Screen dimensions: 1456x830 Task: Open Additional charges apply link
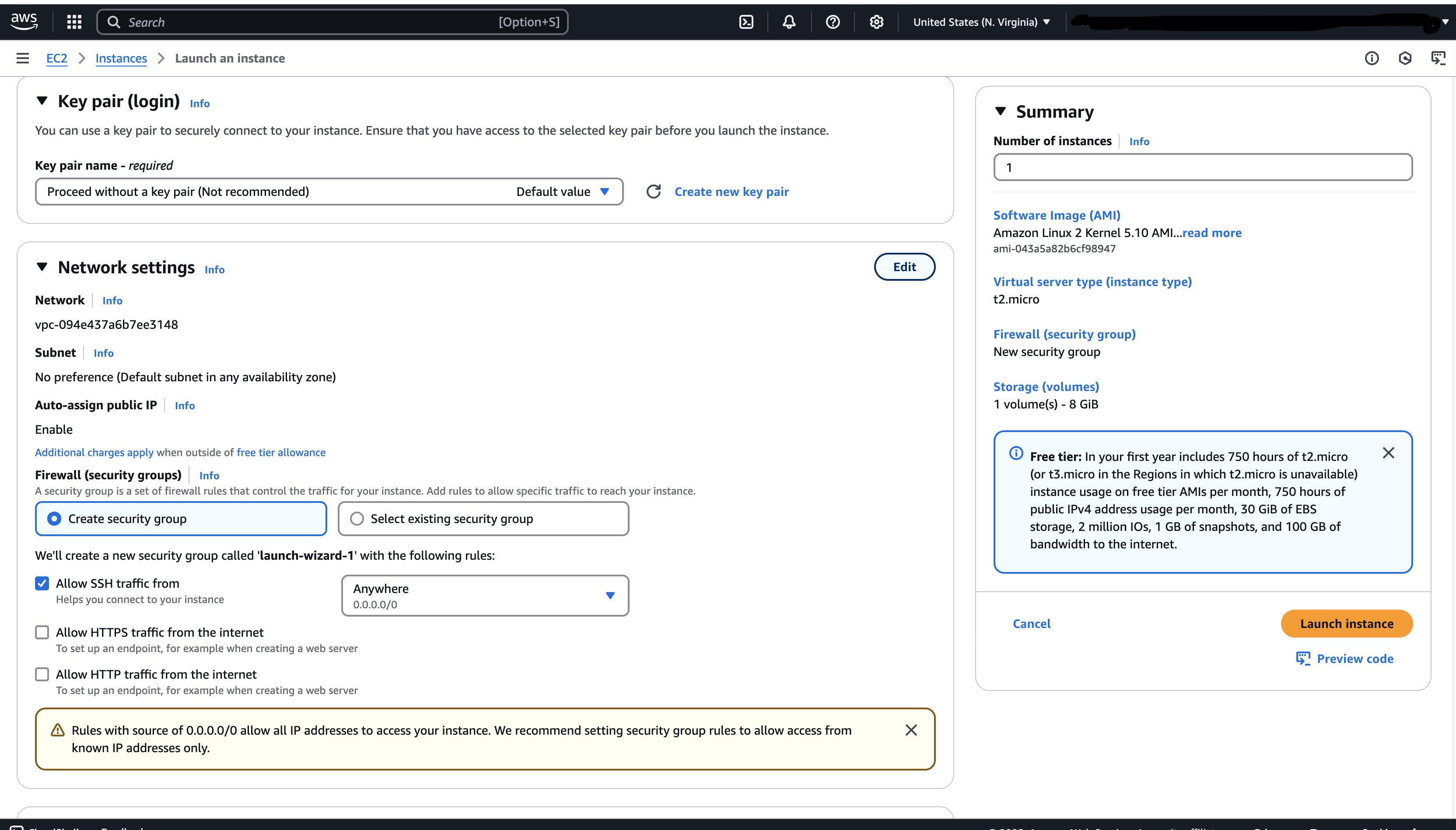(94, 452)
